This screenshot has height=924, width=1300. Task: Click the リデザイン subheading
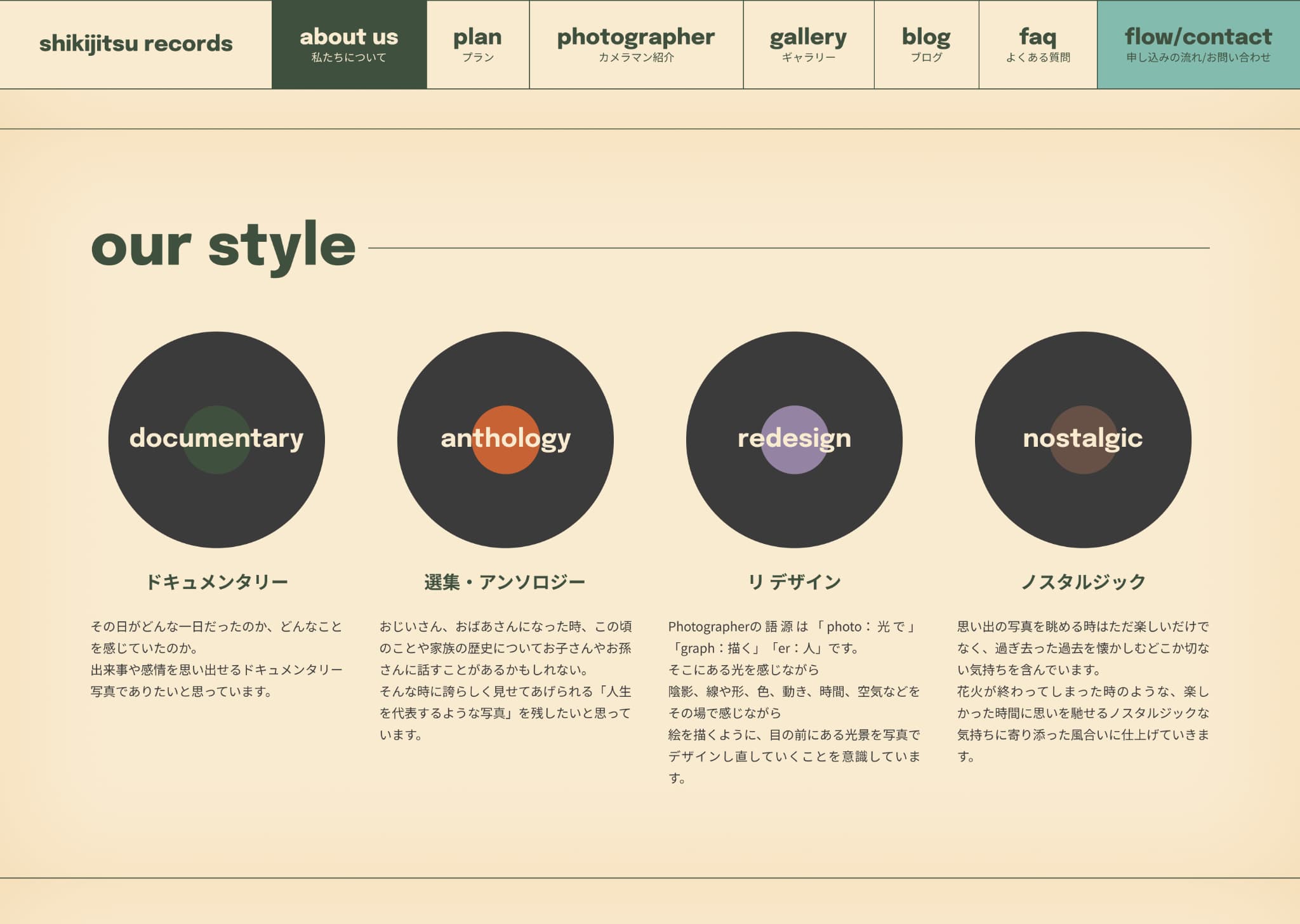794,581
